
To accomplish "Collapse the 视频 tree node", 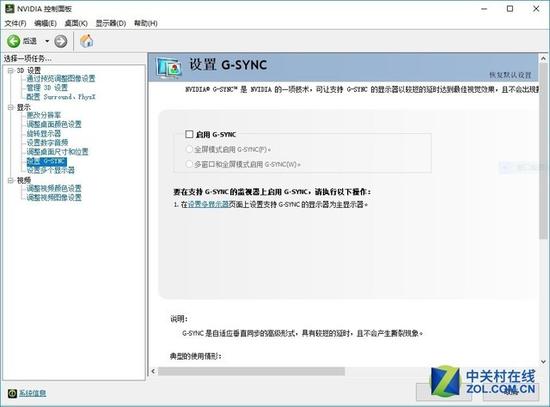I will [x=11, y=180].
